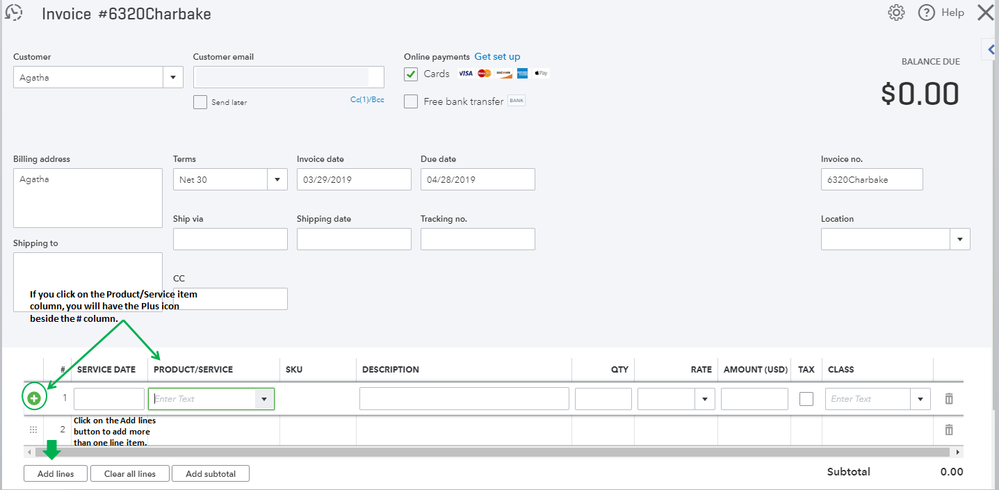Click the Tracking no. field

click(478, 239)
